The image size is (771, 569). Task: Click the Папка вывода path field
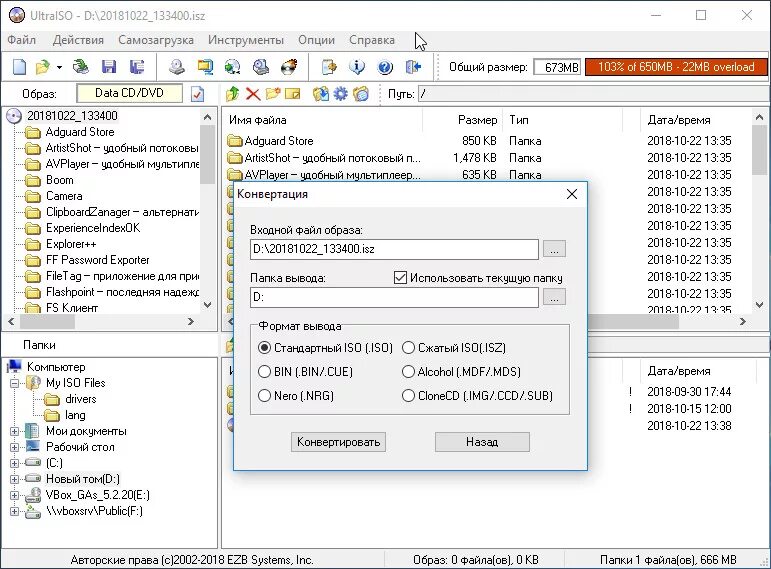pyautogui.click(x=394, y=297)
